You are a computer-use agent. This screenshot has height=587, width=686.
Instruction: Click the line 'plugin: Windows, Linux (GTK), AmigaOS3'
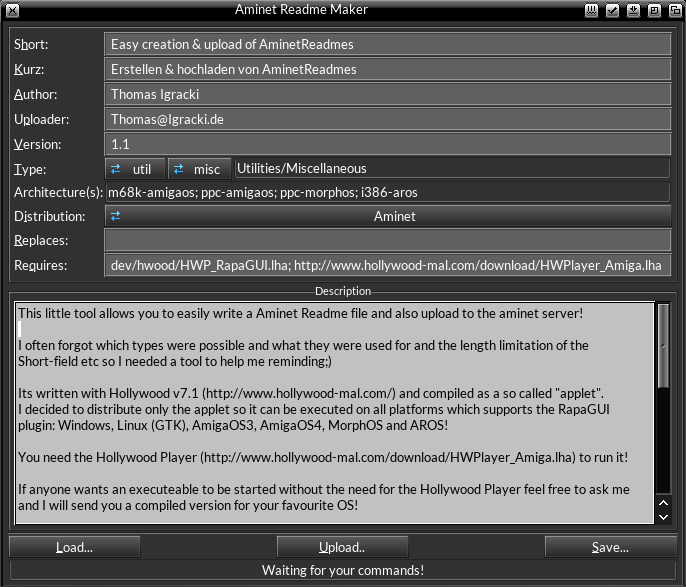pyautogui.click(x=233, y=425)
